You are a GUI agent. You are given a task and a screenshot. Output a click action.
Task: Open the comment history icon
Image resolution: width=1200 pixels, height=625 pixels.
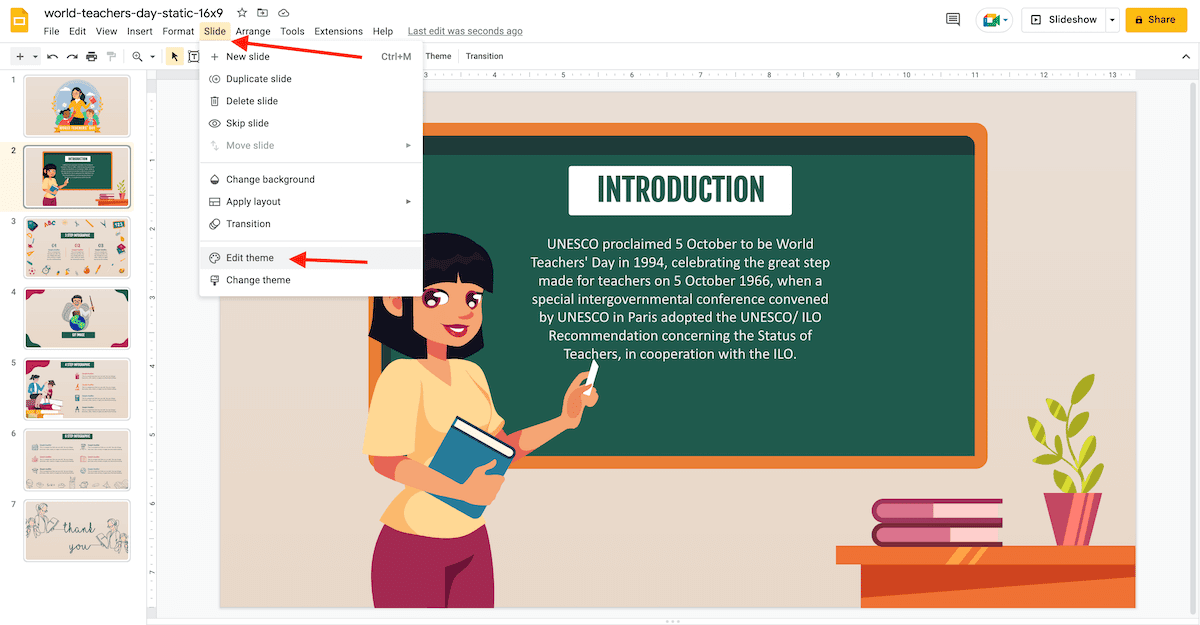(x=952, y=19)
